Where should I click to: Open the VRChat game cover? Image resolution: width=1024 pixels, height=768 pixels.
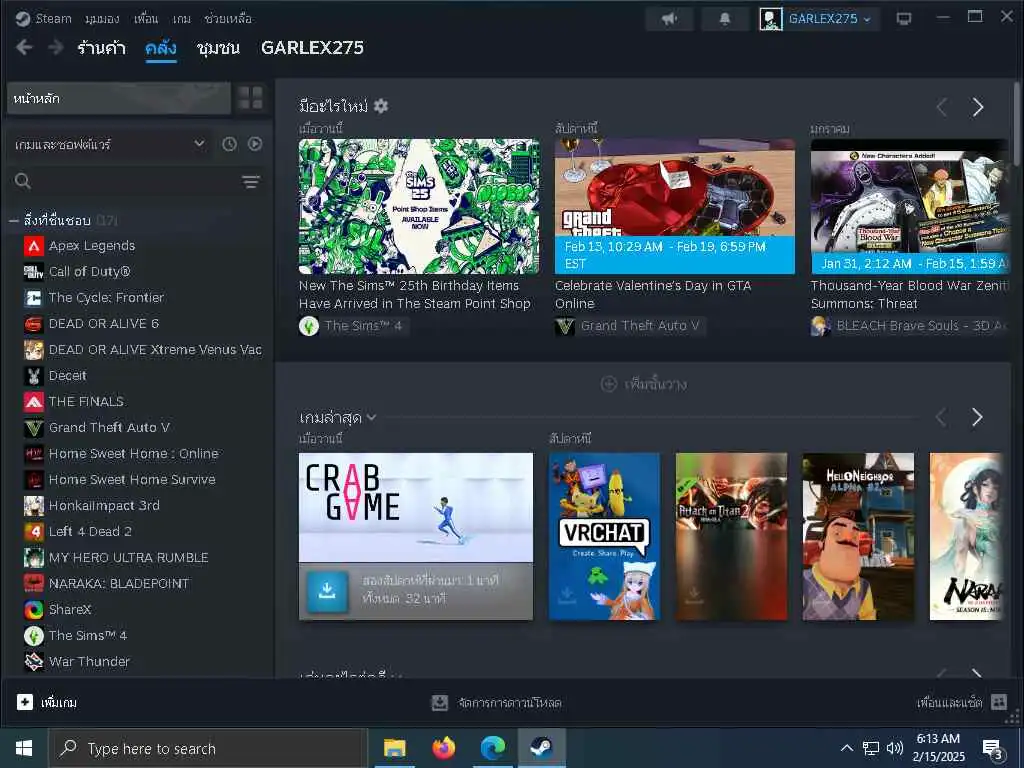604,537
